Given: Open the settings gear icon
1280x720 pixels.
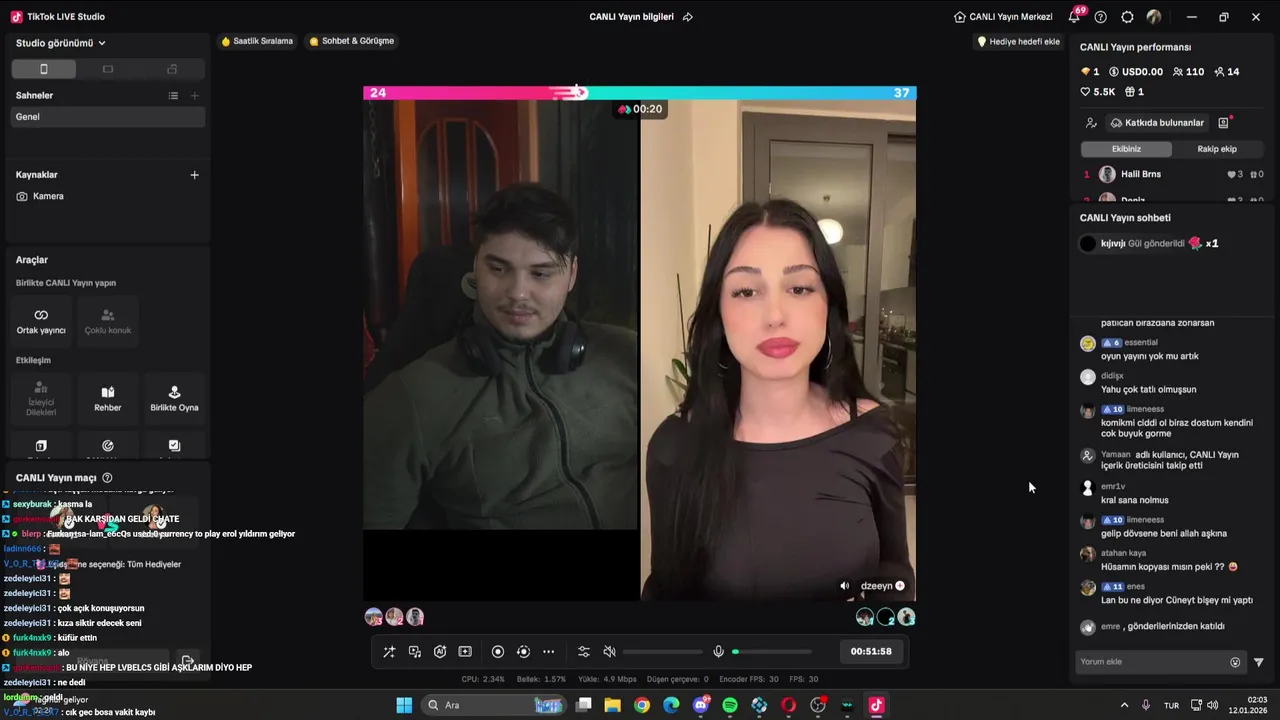Looking at the screenshot, I should click(x=1128, y=17).
